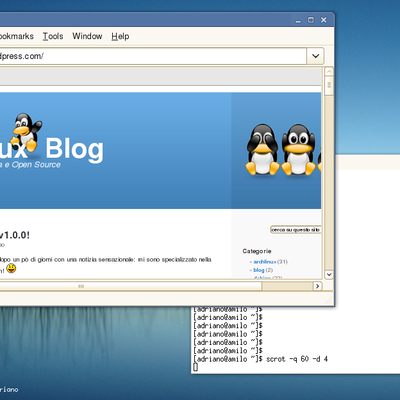Click the browser window resize grip
Viewport: 400px width, 400px height.
click(x=329, y=300)
